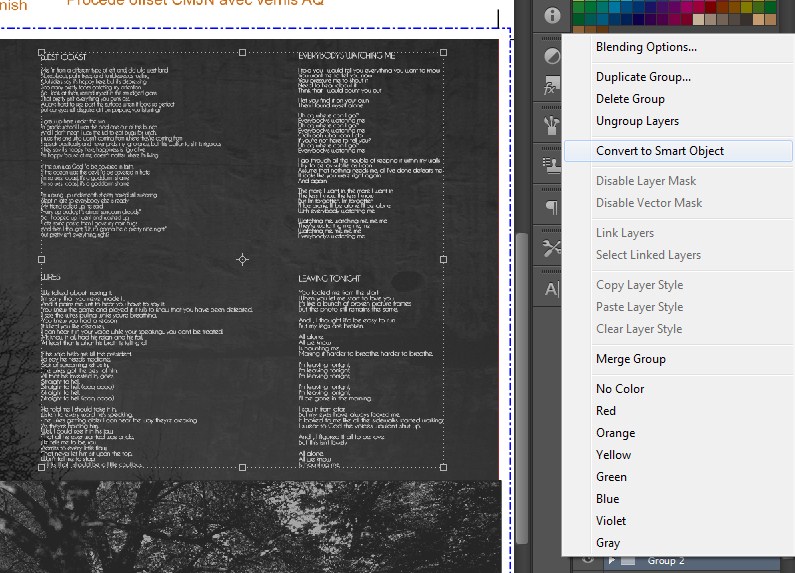Viewport: 795px width, 573px height.
Task: Click the Group 2 folder icon
Action: pos(628,561)
